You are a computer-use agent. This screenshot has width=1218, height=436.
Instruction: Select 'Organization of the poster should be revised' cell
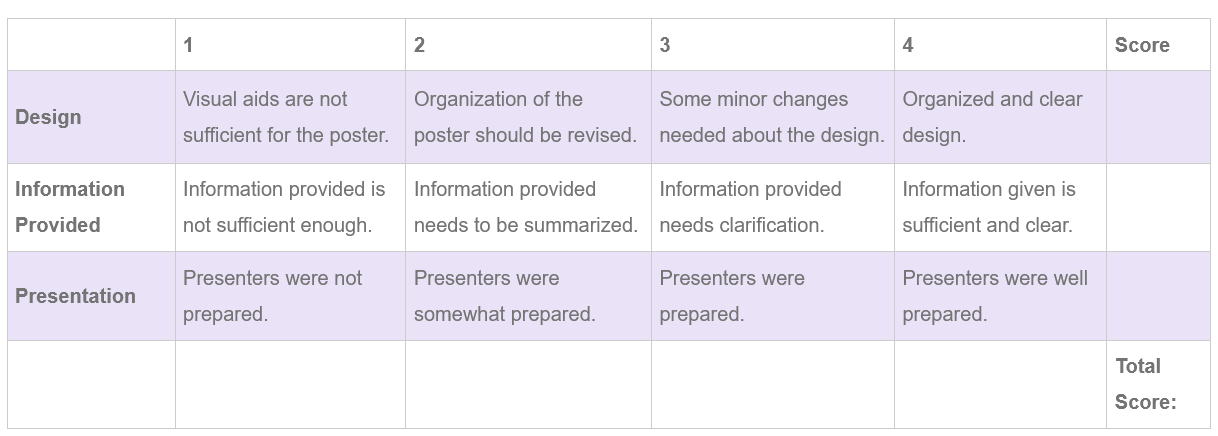[x=528, y=117]
